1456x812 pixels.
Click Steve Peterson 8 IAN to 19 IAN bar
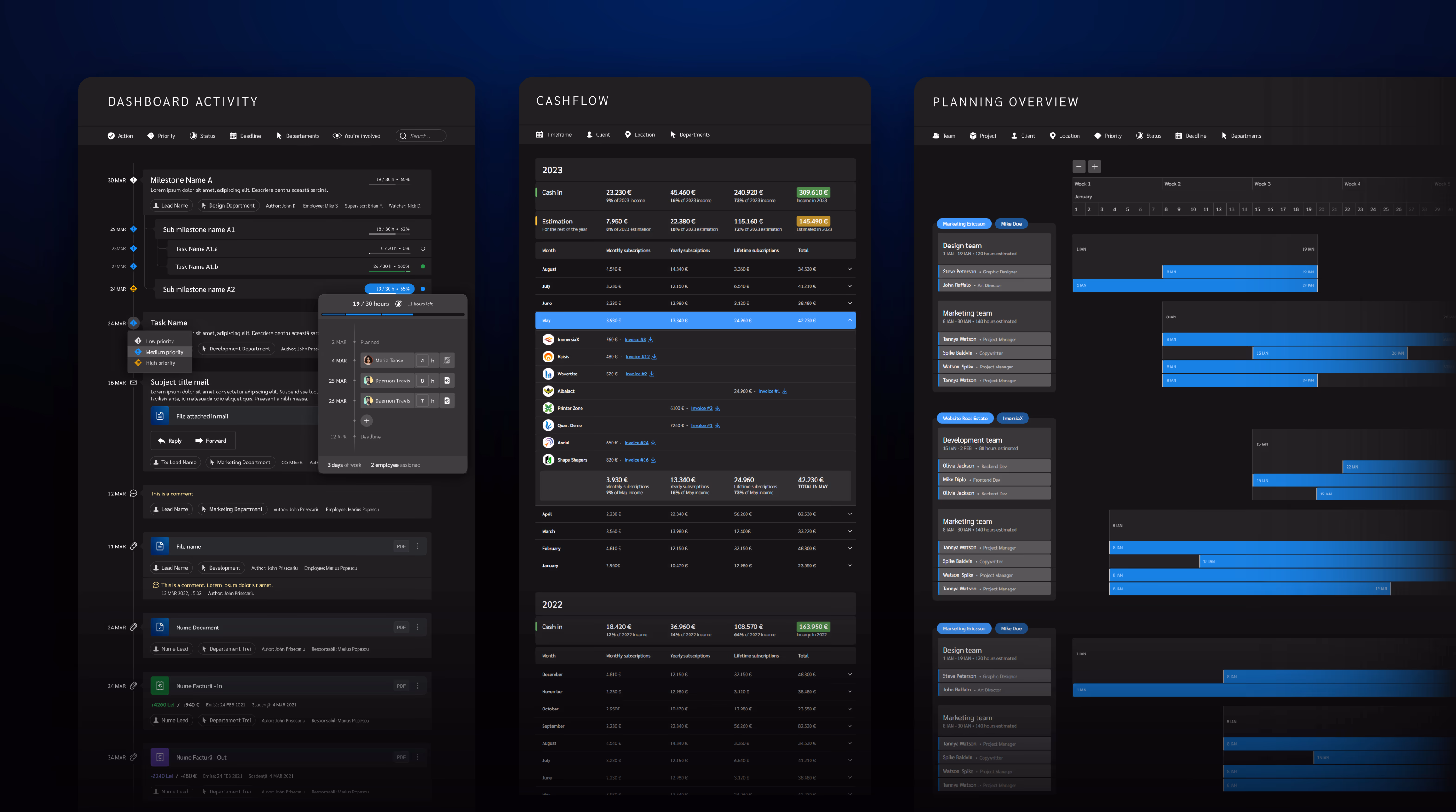coord(1239,272)
